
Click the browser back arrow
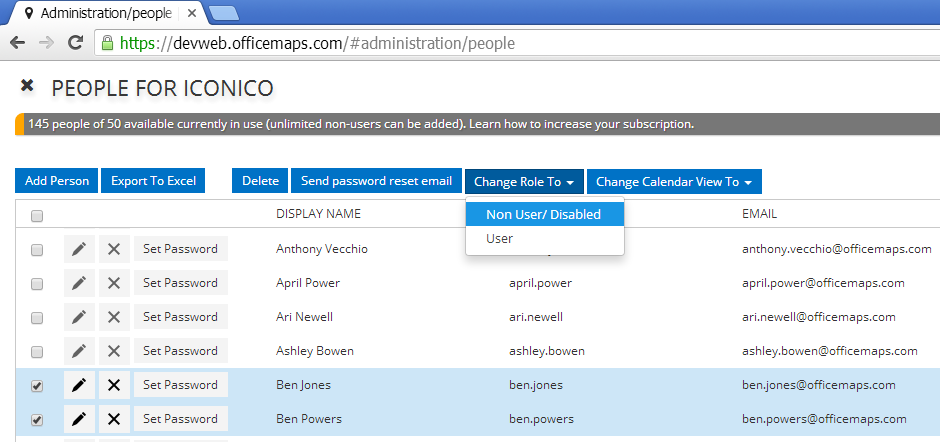(18, 43)
